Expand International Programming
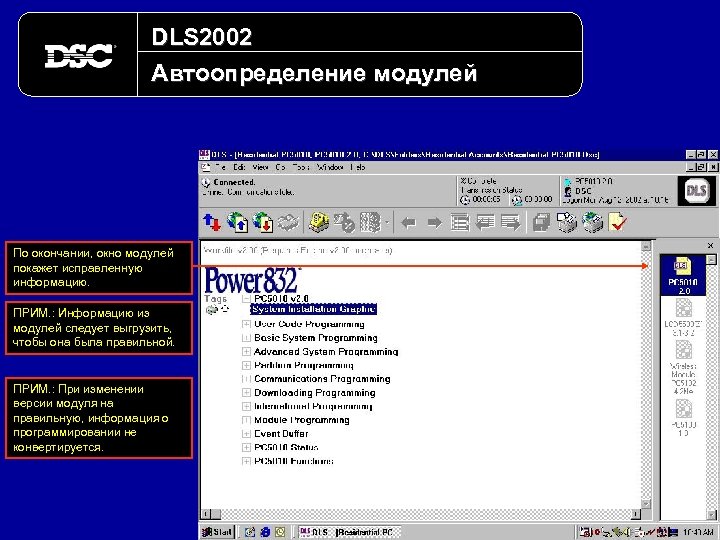Image resolution: width=720 pixels, height=540 pixels. tap(246, 406)
